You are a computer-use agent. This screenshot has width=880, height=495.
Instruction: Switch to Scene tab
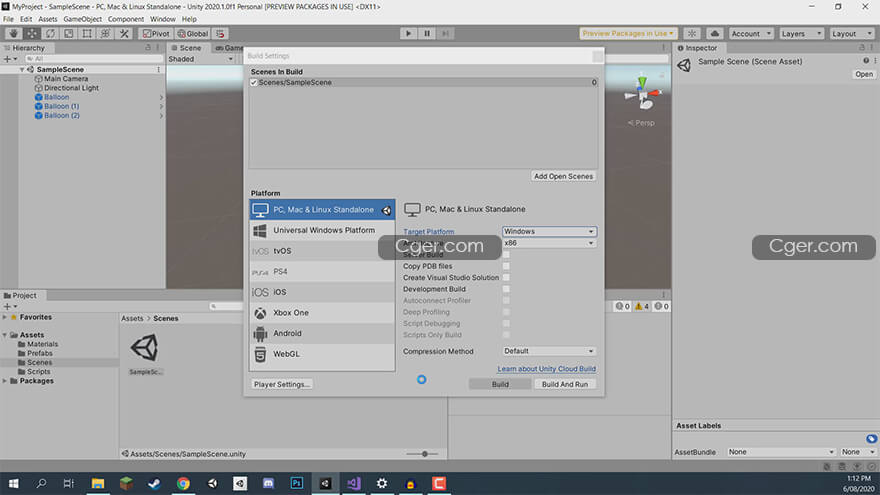[x=186, y=48]
